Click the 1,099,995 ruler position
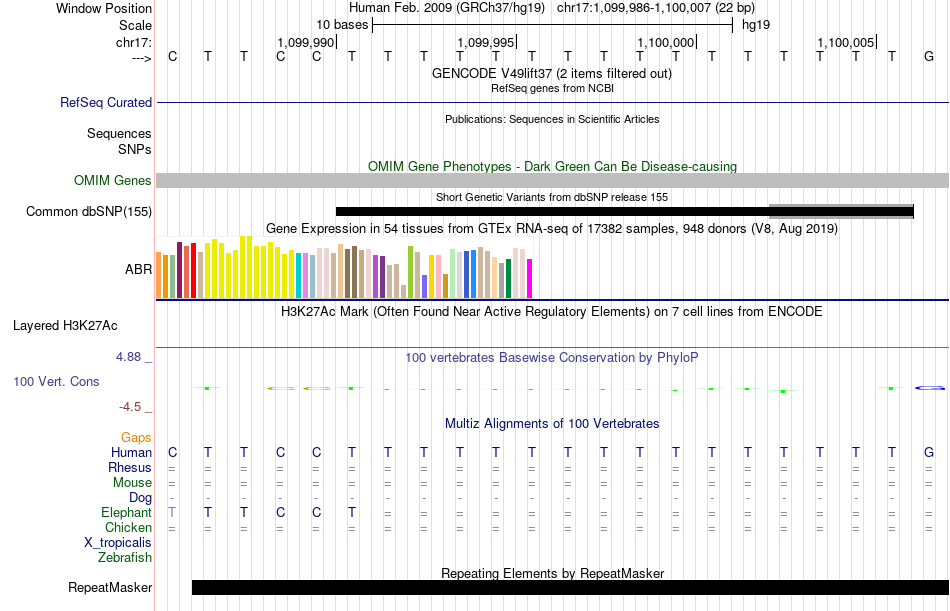 (x=485, y=43)
